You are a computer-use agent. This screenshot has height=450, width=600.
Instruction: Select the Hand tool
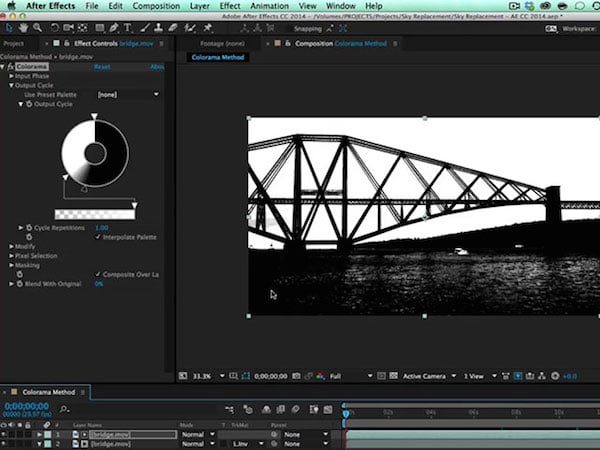(23, 28)
